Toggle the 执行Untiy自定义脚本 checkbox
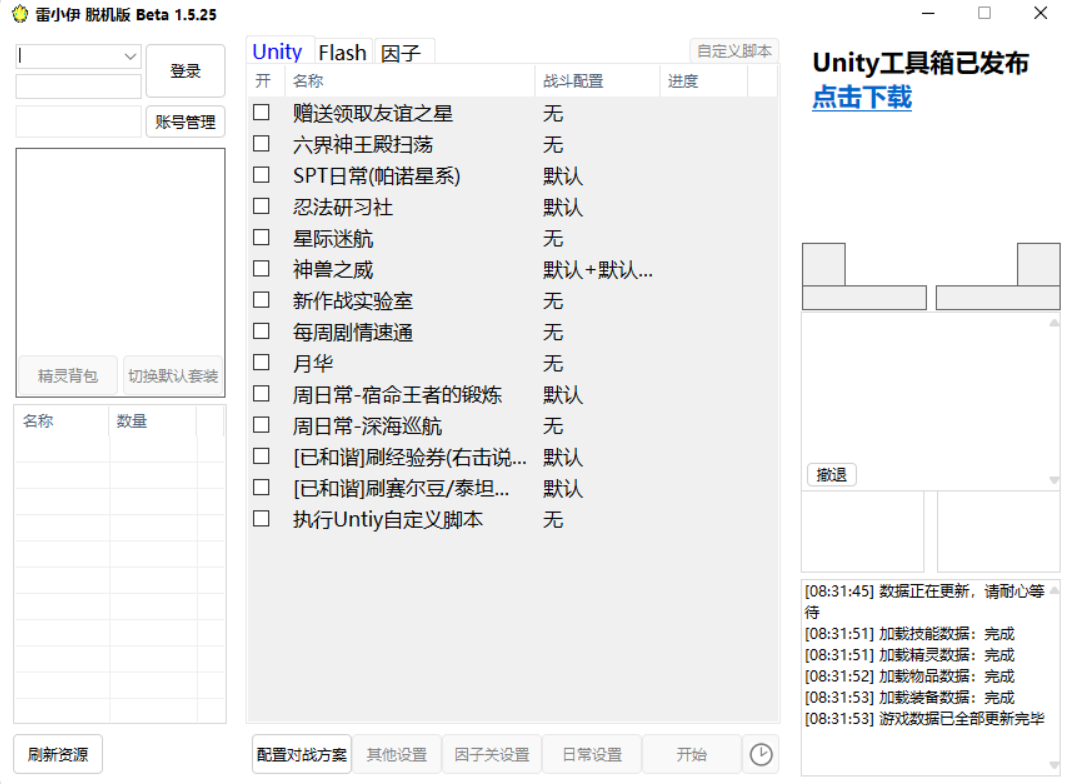Screen dimensions: 1065x784 tap(261, 519)
